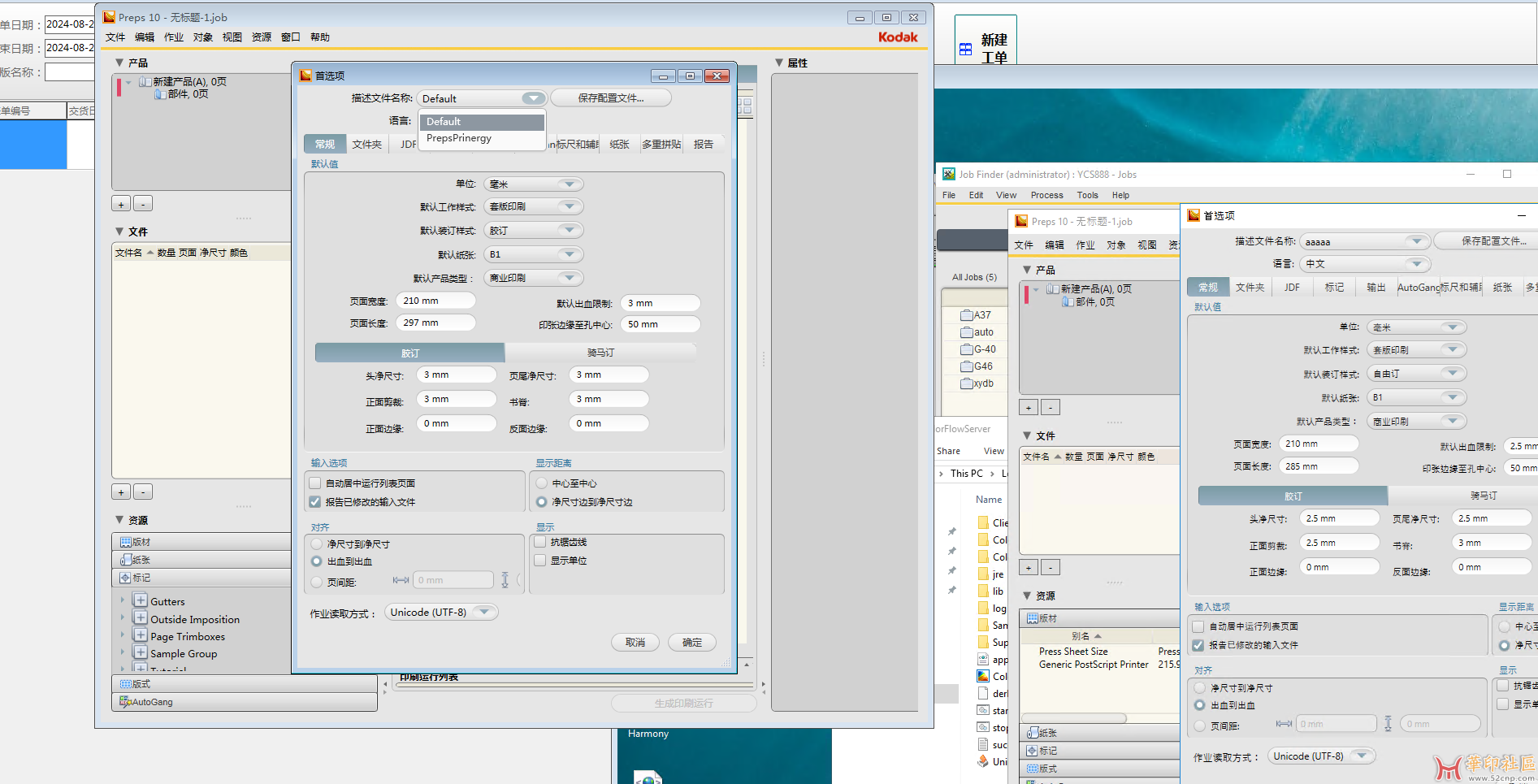Click the 取消 button
Screen dimensions: 1538x784
tap(635, 643)
